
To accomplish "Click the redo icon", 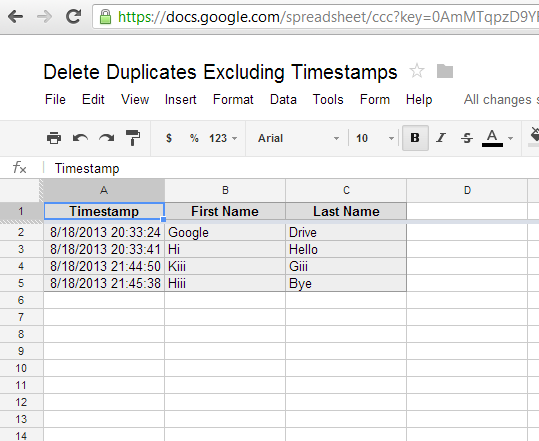I will pyautogui.click(x=107, y=138).
